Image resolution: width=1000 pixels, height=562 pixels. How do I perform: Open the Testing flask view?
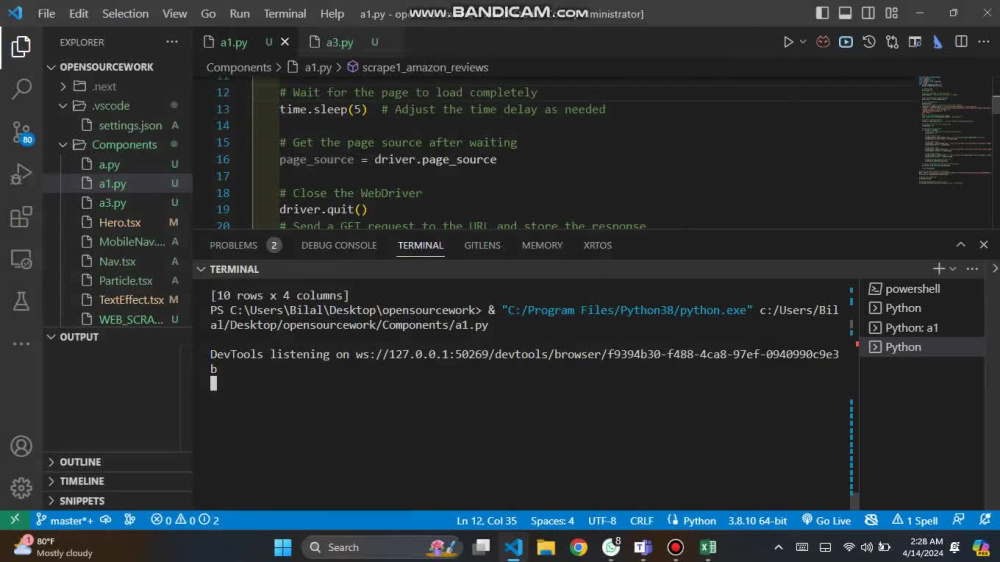21,302
